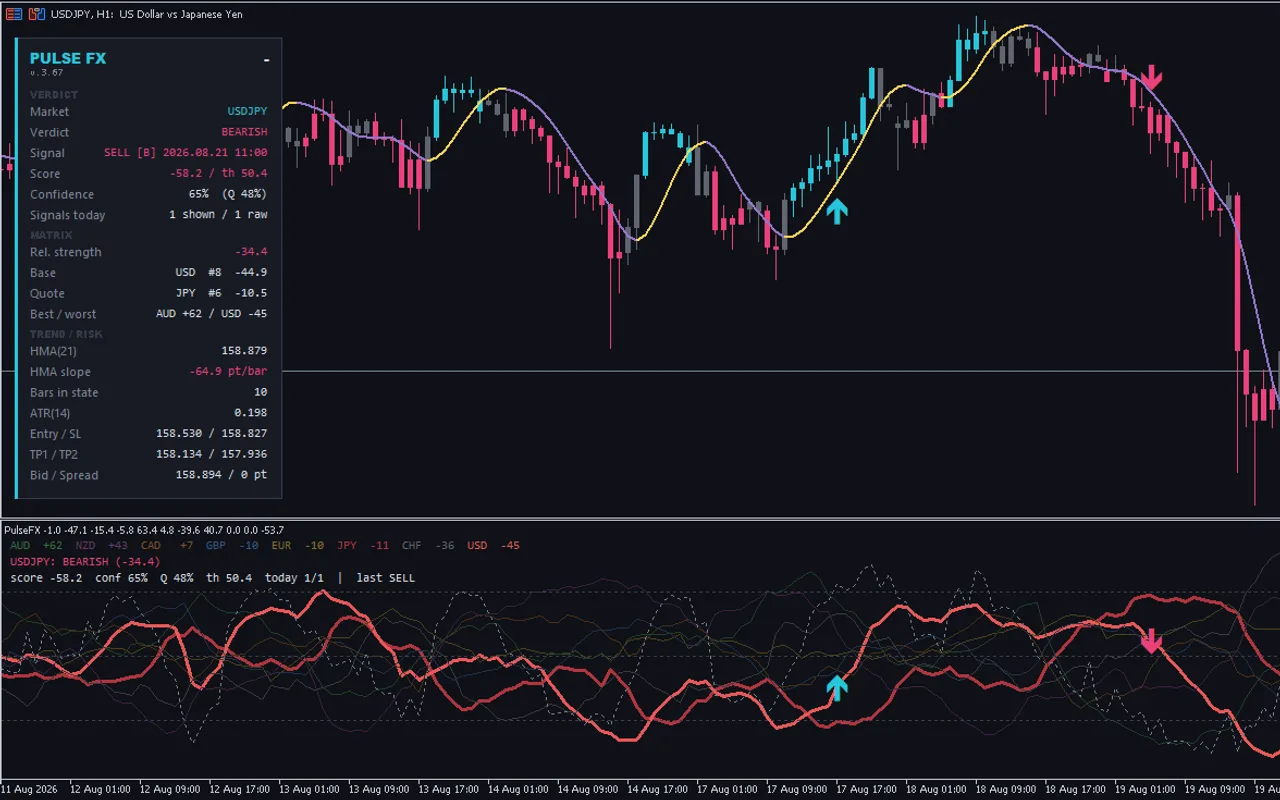Click the 'score -58.2' text in subwindow
This screenshot has width=1280, height=800.
coord(46,578)
